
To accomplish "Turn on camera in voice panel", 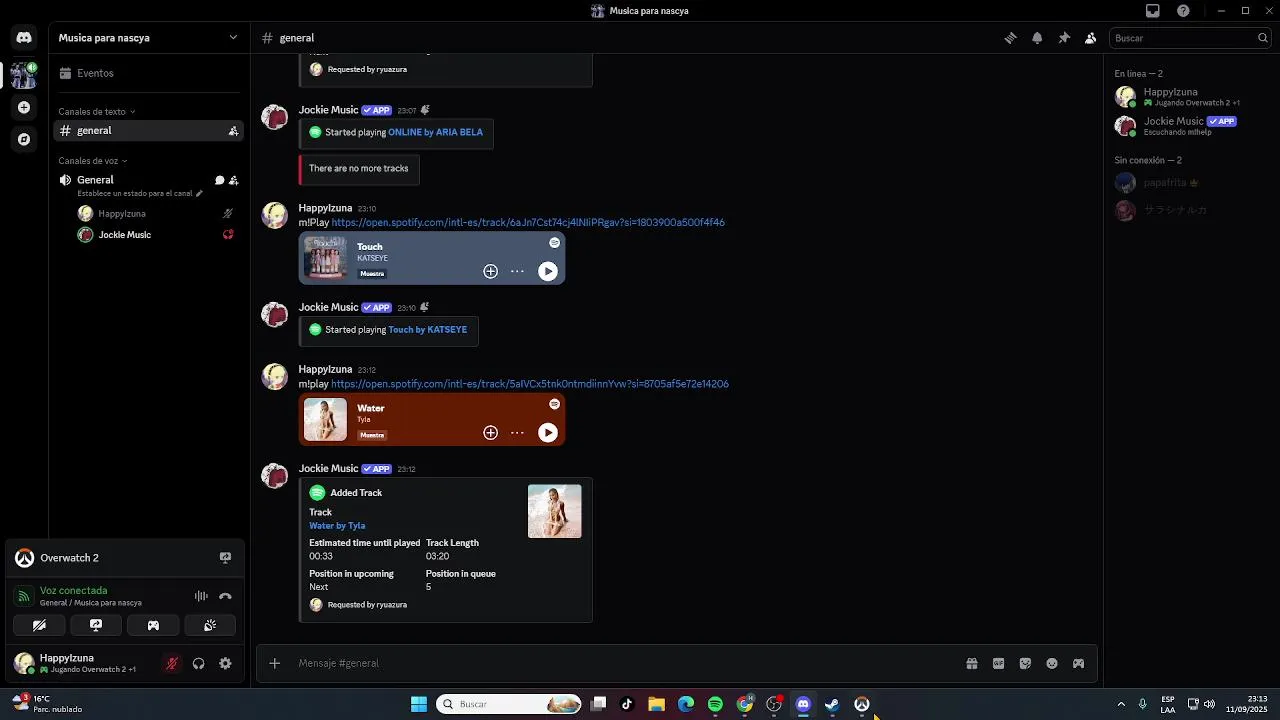I will point(39,625).
